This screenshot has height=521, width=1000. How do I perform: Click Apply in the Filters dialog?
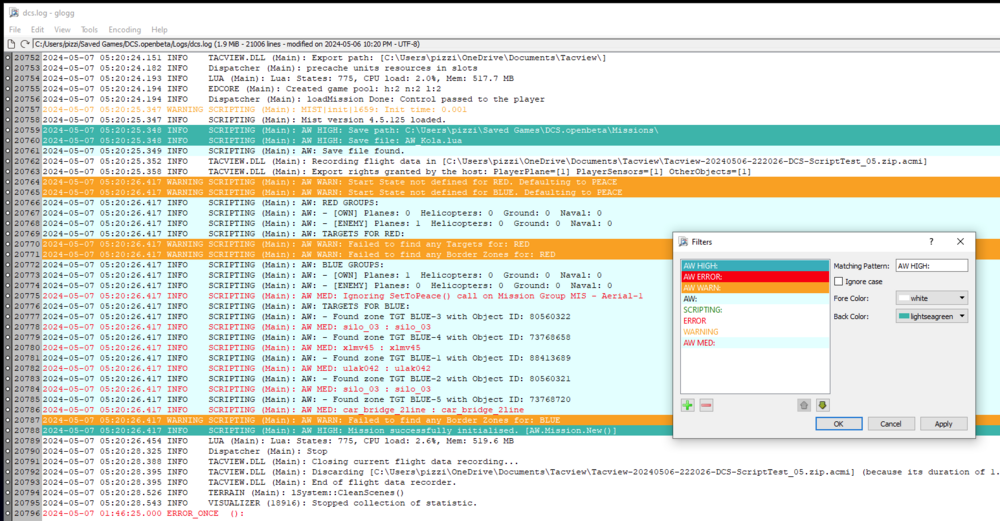coord(943,424)
